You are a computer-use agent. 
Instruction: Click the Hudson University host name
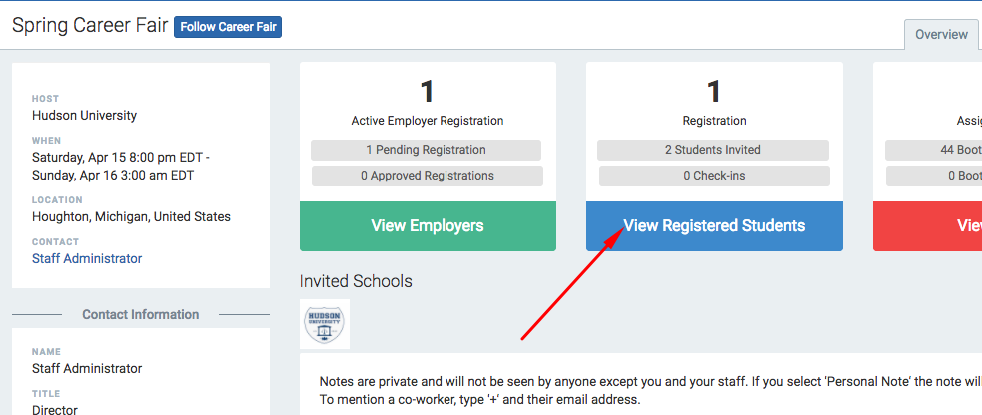click(x=85, y=115)
